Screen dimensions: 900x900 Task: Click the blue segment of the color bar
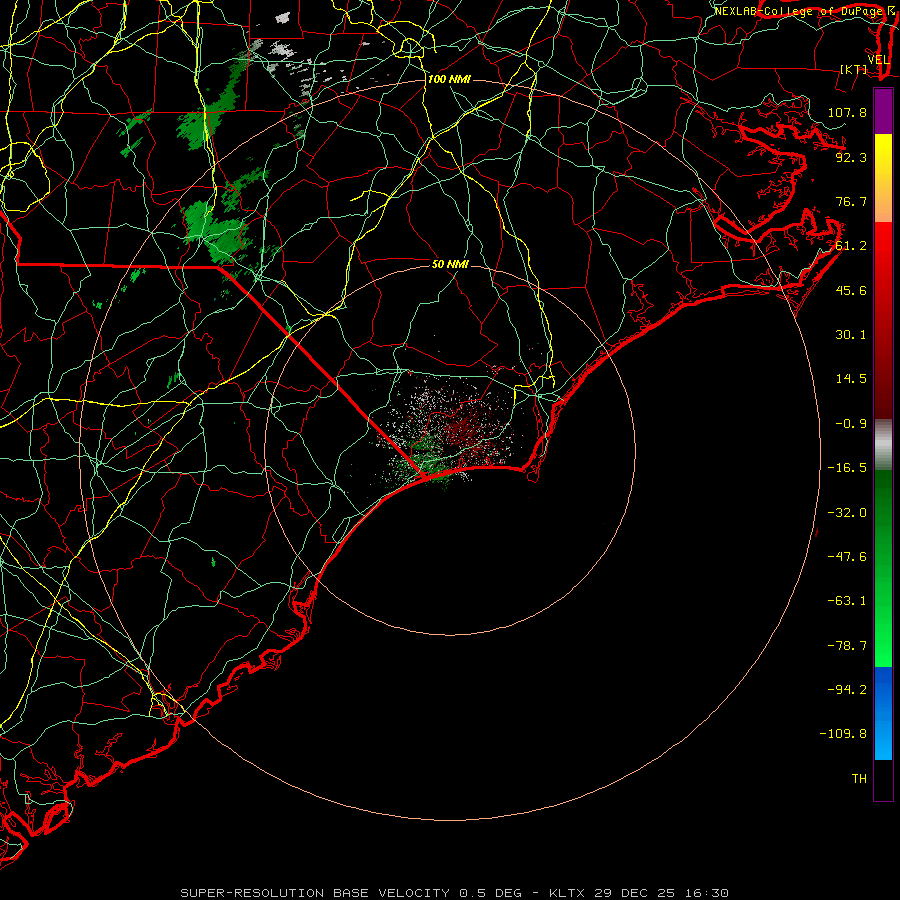[x=883, y=713]
